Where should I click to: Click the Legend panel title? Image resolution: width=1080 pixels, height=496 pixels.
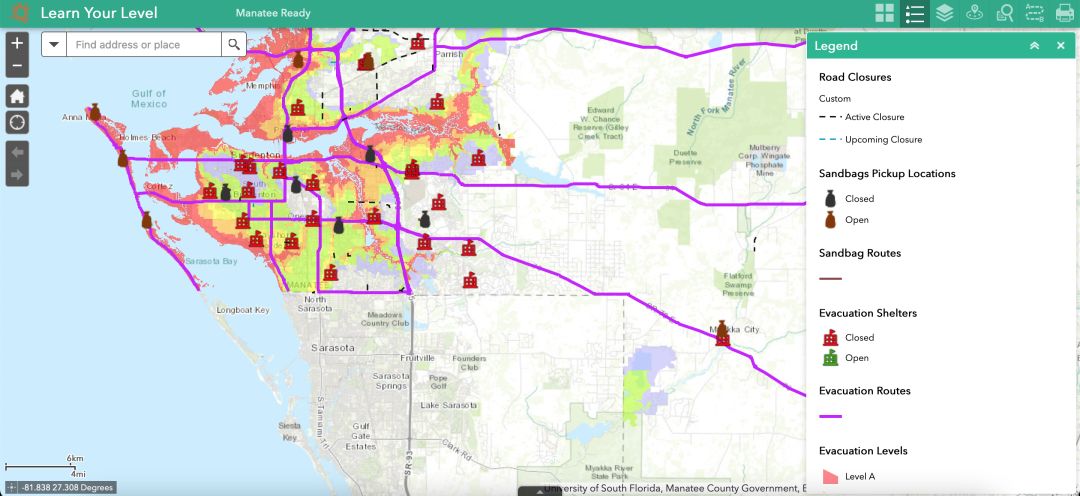coord(836,45)
